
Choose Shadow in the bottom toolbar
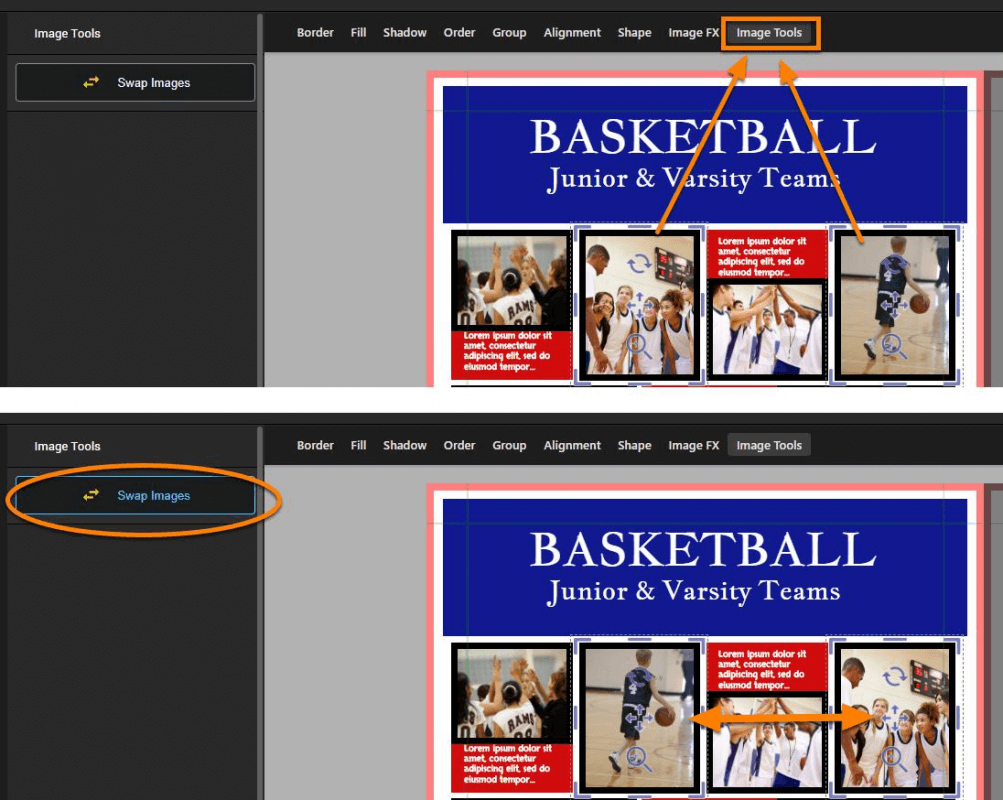pyautogui.click(x=404, y=446)
